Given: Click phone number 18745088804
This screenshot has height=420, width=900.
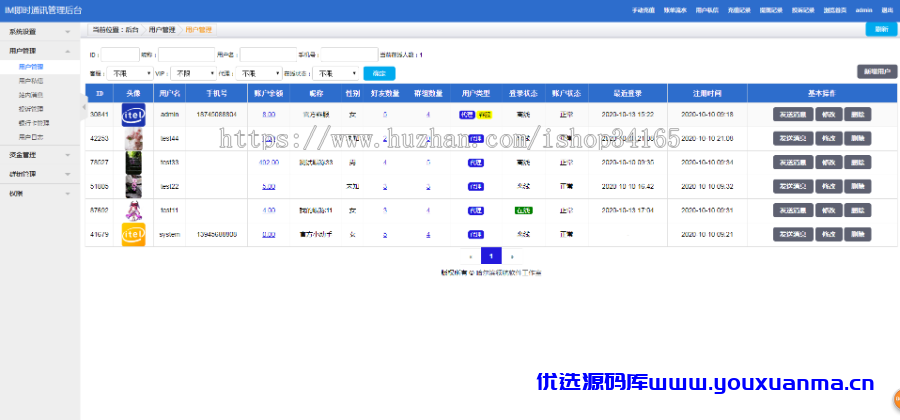Looking at the screenshot, I should pos(216,115).
